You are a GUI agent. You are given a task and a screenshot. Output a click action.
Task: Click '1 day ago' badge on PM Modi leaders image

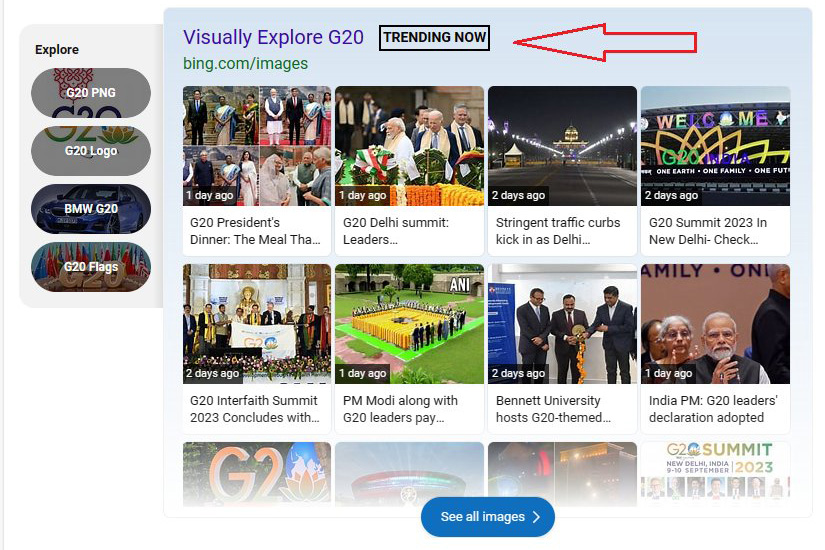(x=363, y=373)
